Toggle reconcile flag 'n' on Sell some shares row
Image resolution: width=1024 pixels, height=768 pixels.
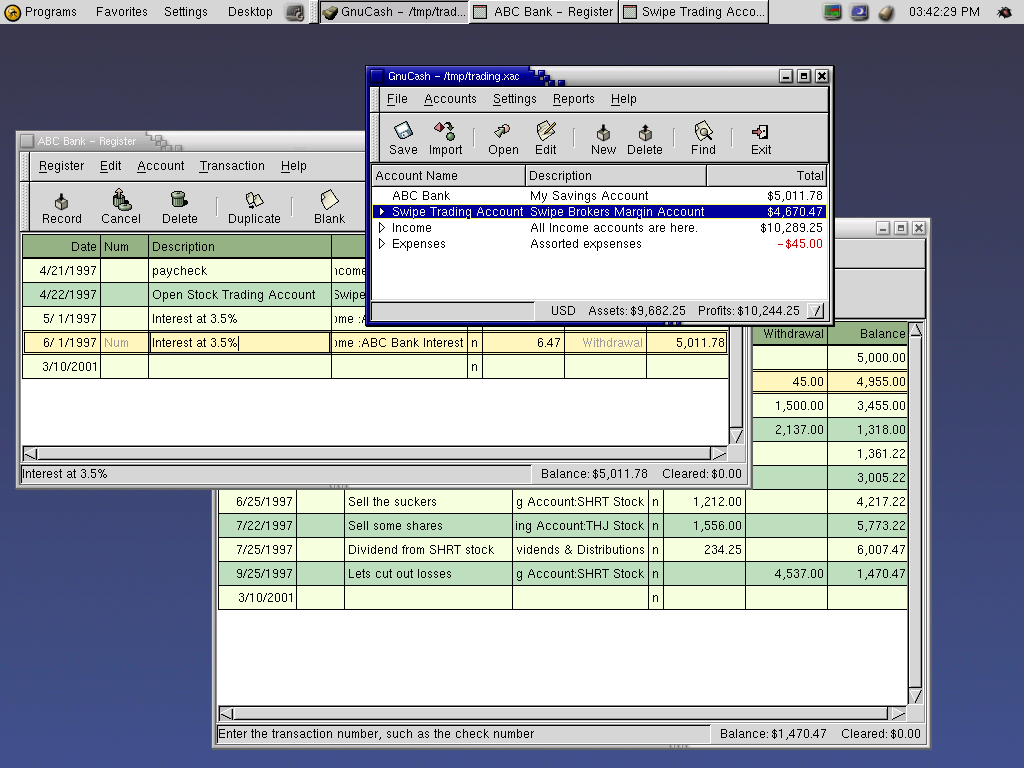(x=656, y=526)
